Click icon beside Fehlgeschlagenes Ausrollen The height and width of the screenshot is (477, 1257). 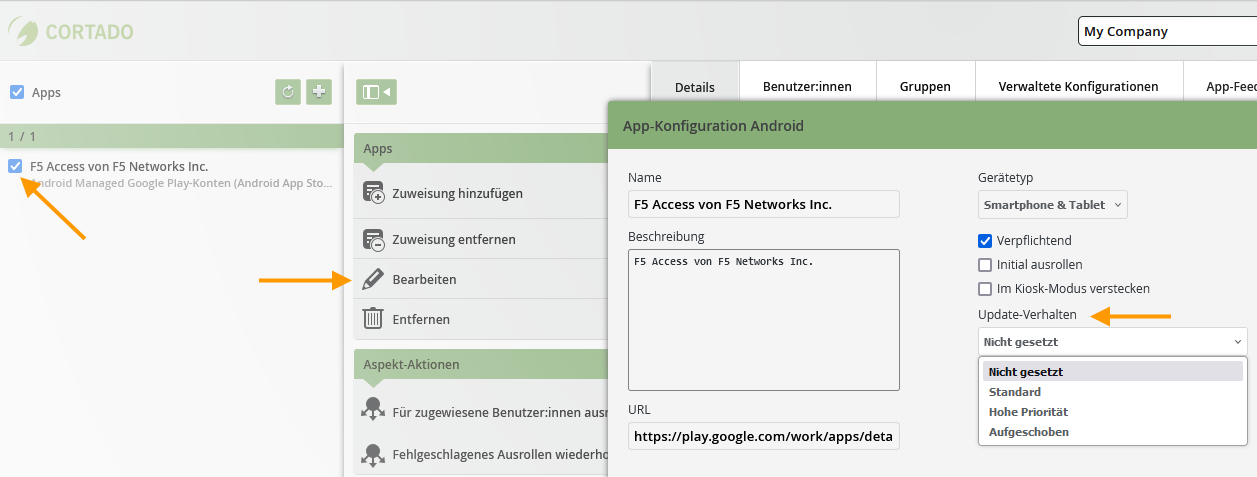click(x=373, y=455)
